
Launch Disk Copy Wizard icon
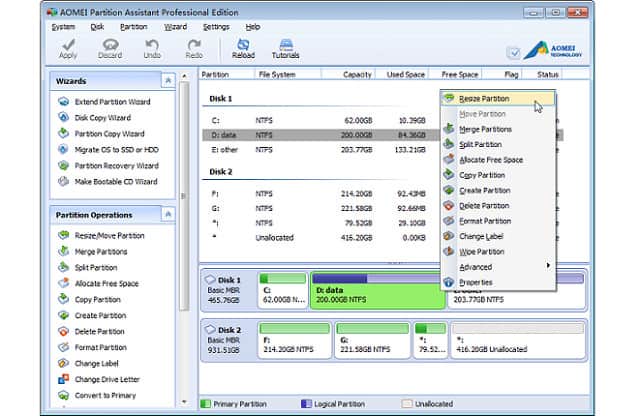point(63,118)
